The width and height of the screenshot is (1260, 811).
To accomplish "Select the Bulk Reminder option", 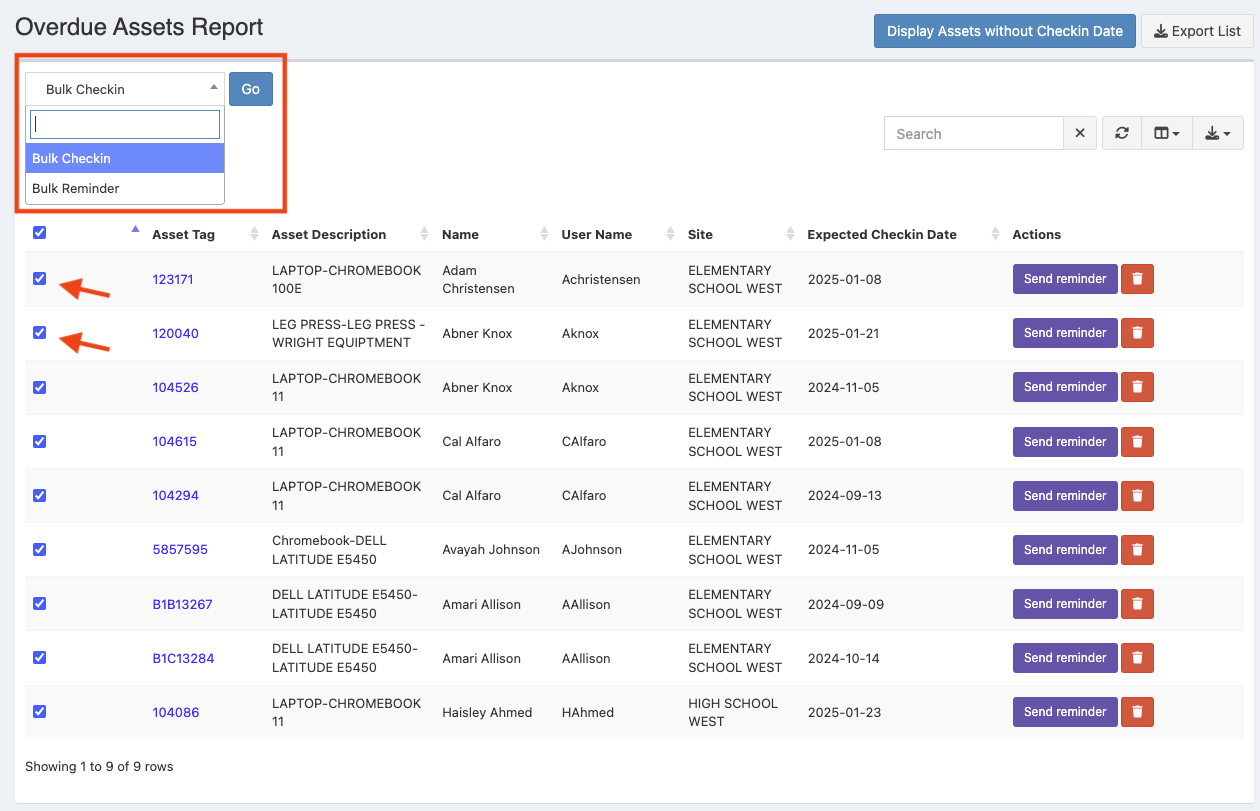I will click(x=76, y=188).
